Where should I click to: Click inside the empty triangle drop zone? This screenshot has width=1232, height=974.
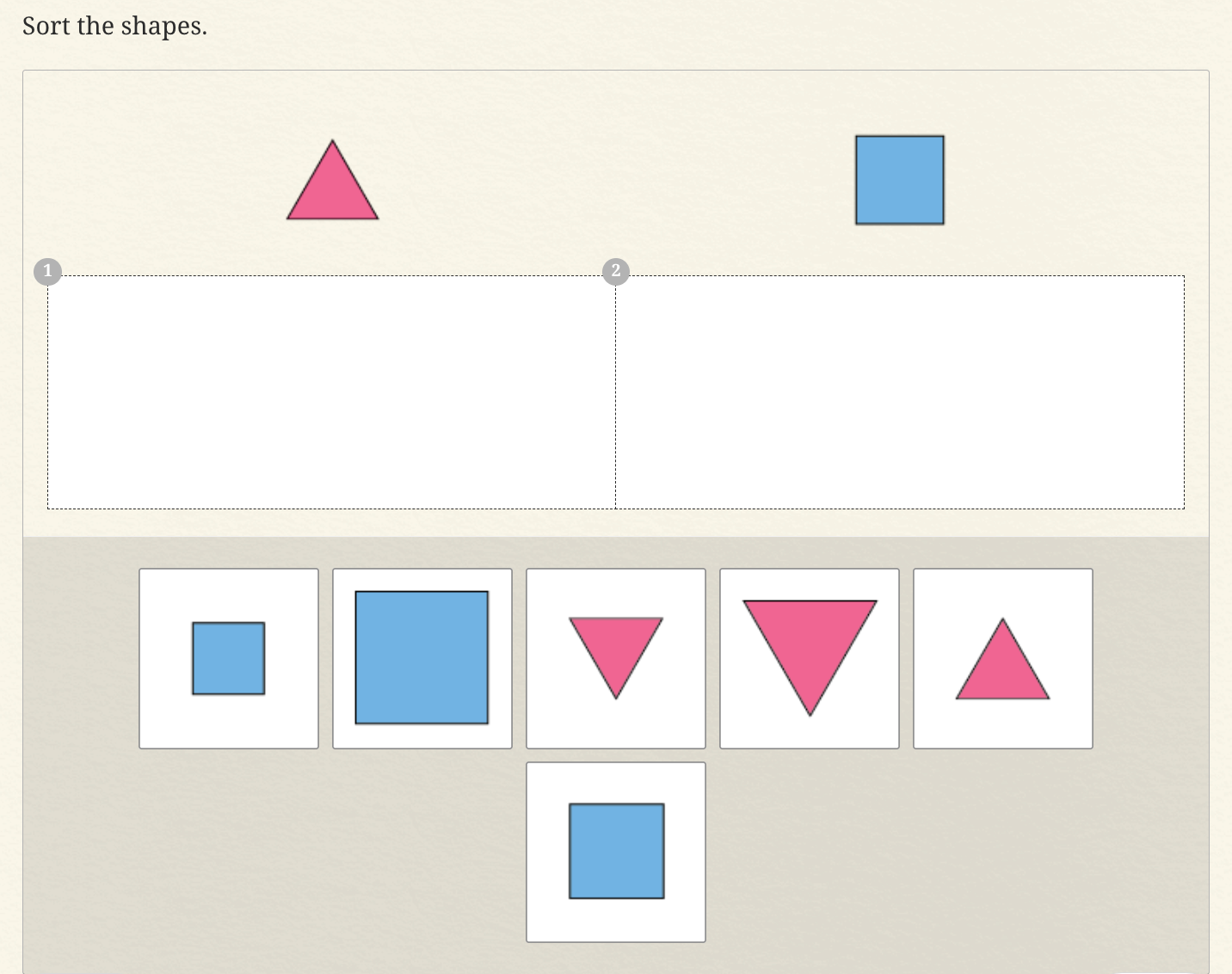point(331,392)
